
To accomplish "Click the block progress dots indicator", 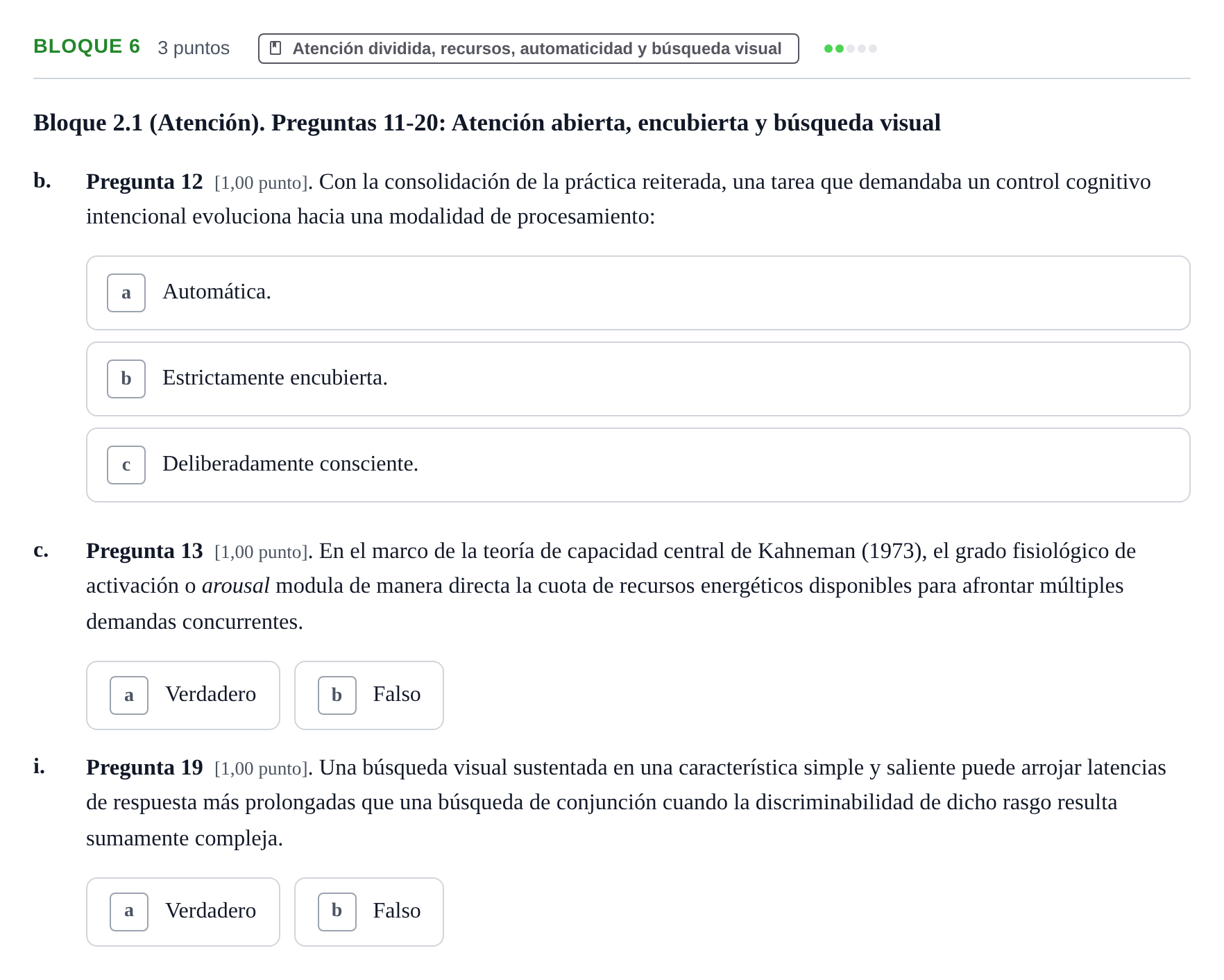I will coord(850,49).
